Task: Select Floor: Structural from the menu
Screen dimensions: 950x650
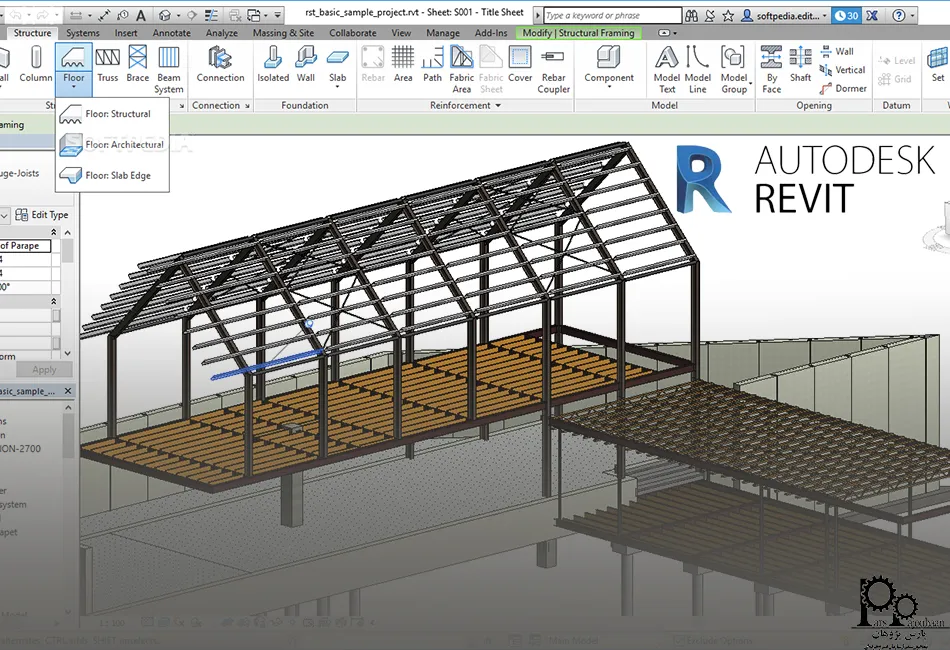Action: (x=113, y=114)
